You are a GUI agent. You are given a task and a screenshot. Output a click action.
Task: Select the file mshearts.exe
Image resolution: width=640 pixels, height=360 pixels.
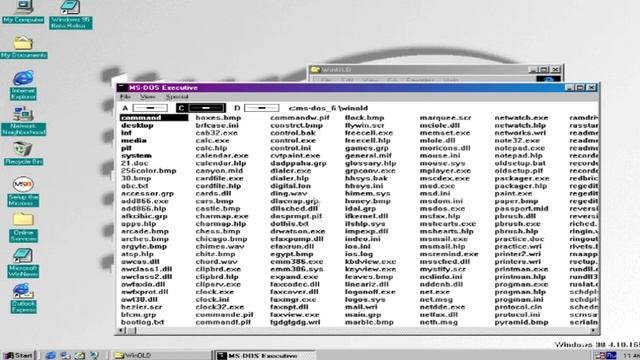point(447,224)
